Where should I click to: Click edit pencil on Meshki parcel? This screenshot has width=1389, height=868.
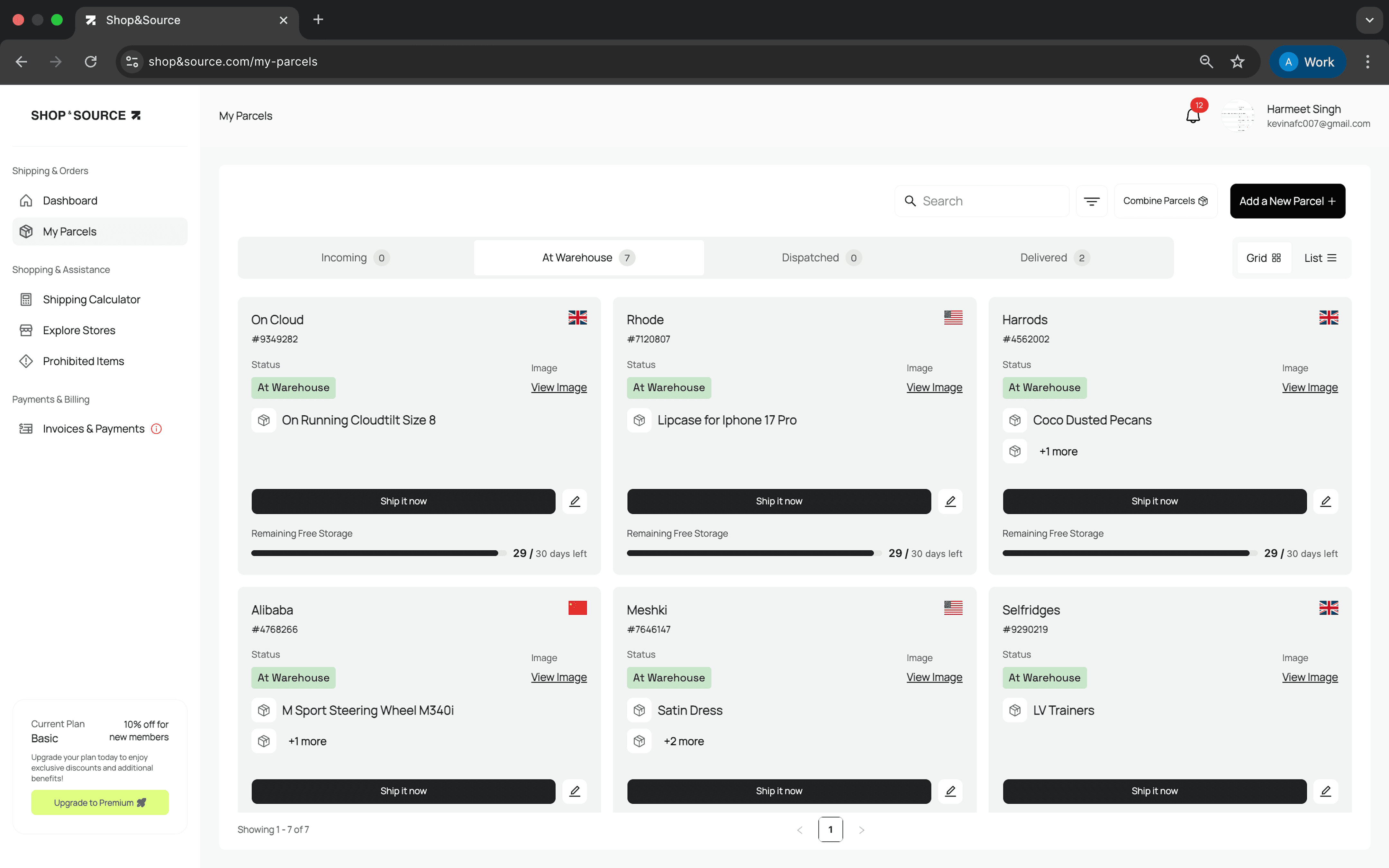click(x=950, y=791)
